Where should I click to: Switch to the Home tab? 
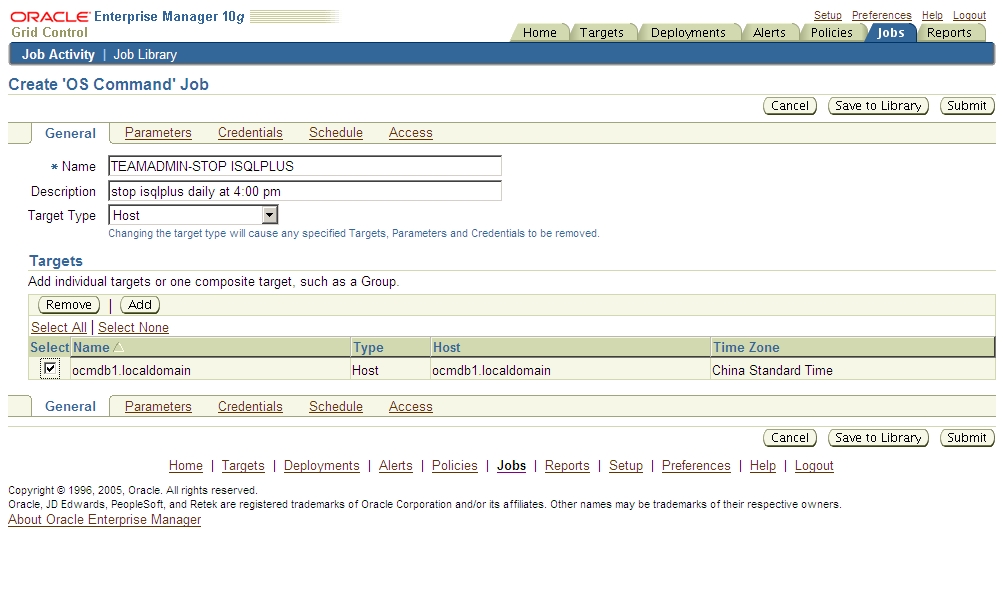(539, 33)
